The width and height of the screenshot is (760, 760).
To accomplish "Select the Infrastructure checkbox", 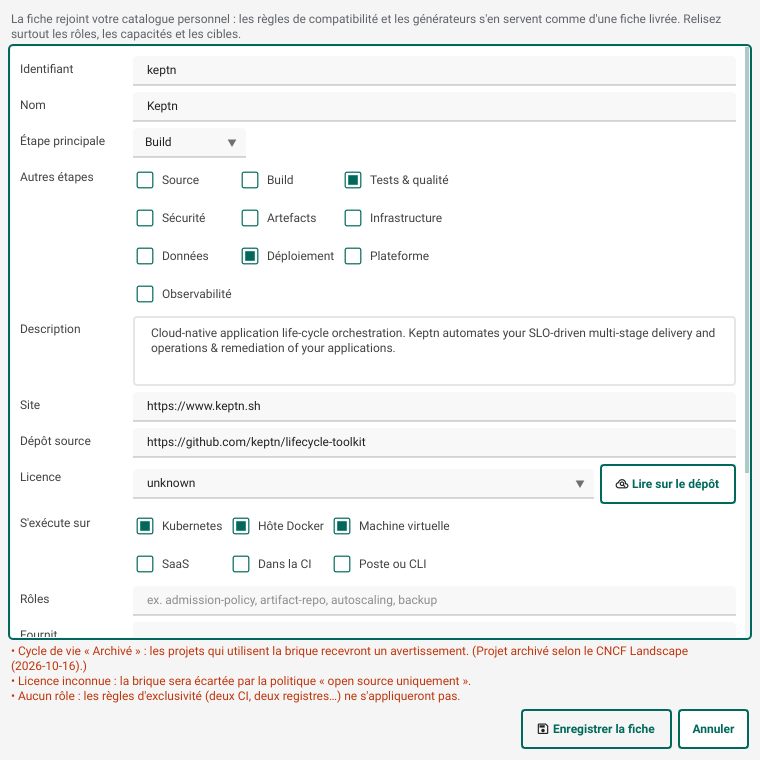I will click(353, 218).
